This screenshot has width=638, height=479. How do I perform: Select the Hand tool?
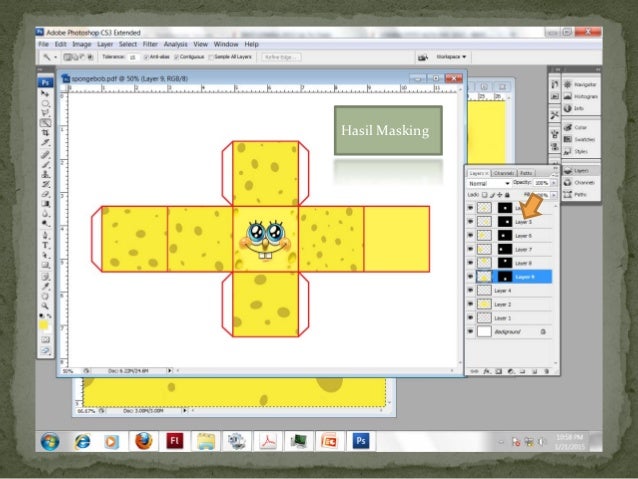45,296
